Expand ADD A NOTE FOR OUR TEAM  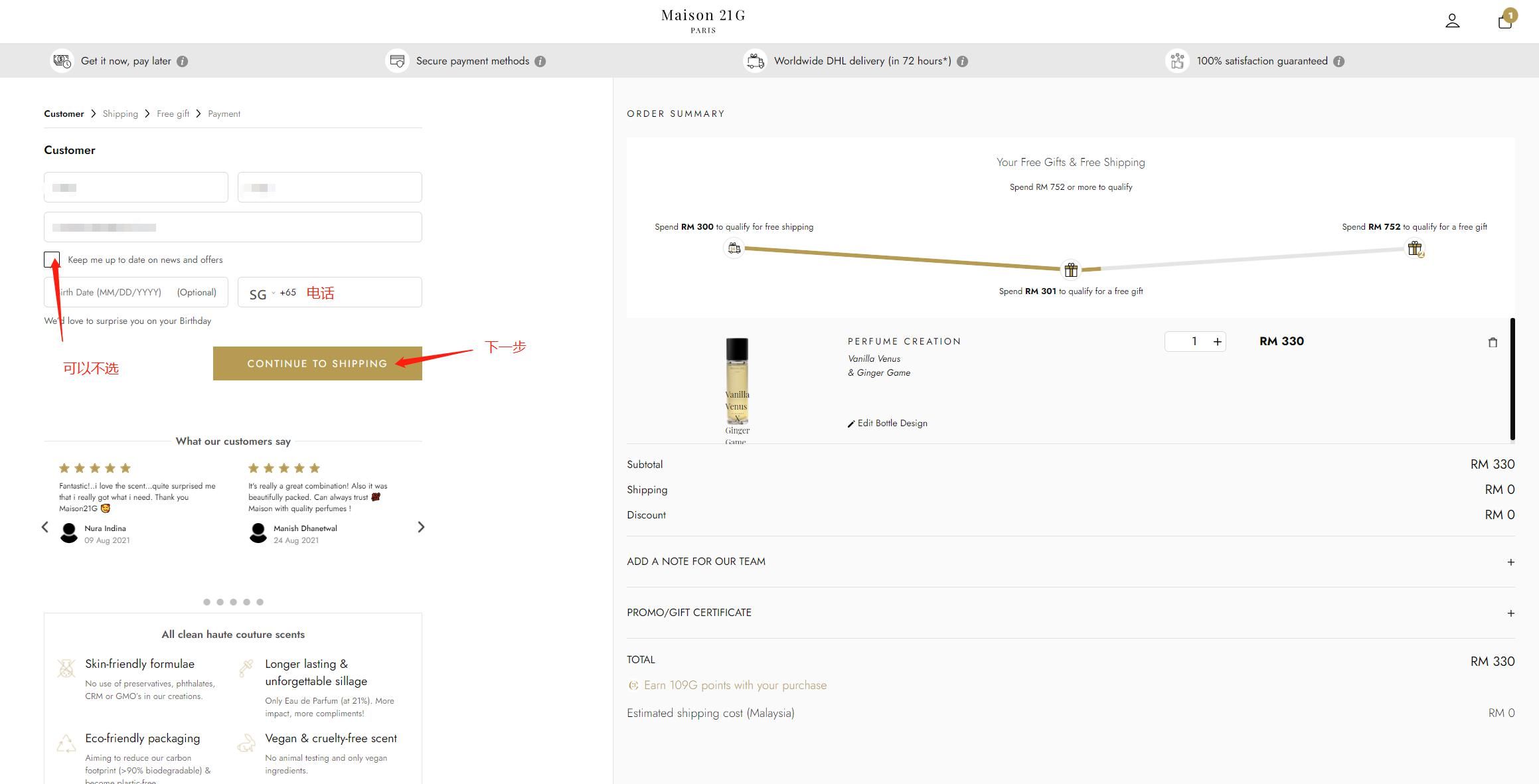click(1071, 562)
